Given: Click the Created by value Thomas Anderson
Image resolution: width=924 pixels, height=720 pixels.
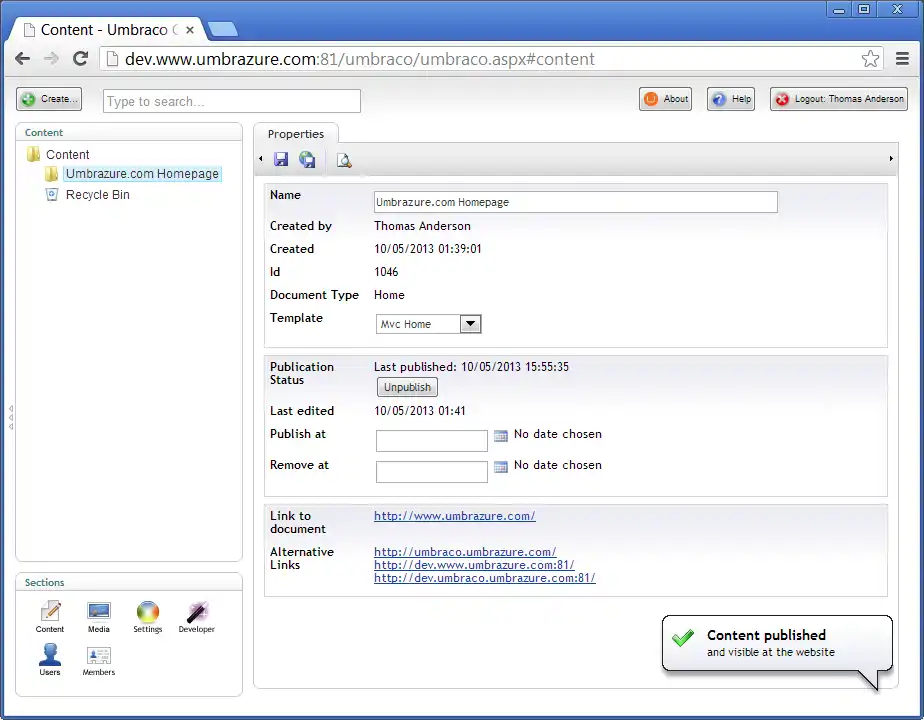Looking at the screenshot, I should [x=422, y=226].
